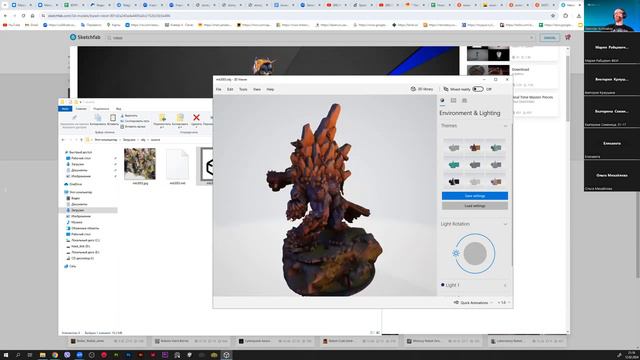Viewport: 640px width, 360px height.
Task: Select the jpg texture image thumbnail
Action: [140, 164]
